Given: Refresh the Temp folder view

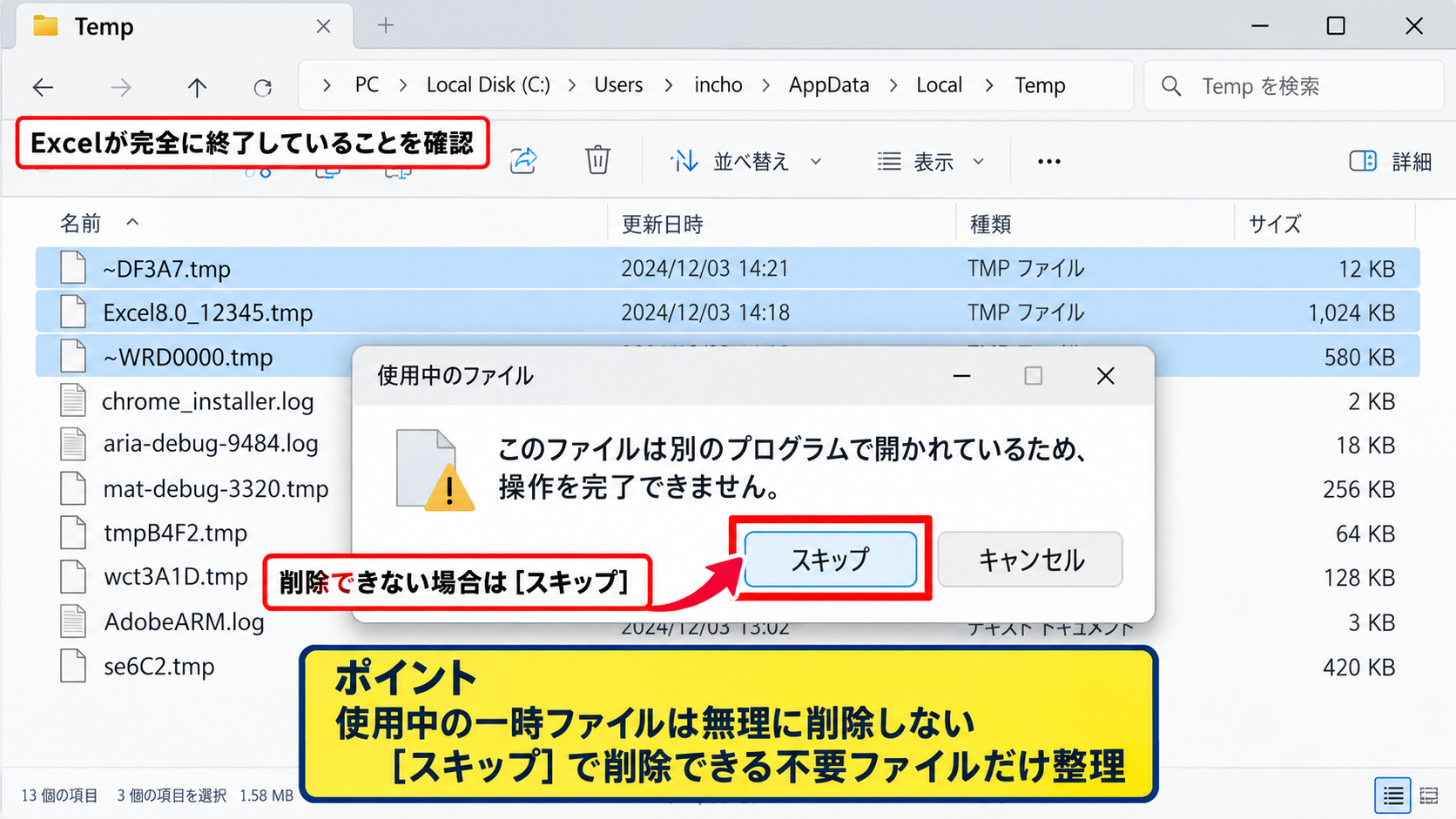Looking at the screenshot, I should click(262, 87).
